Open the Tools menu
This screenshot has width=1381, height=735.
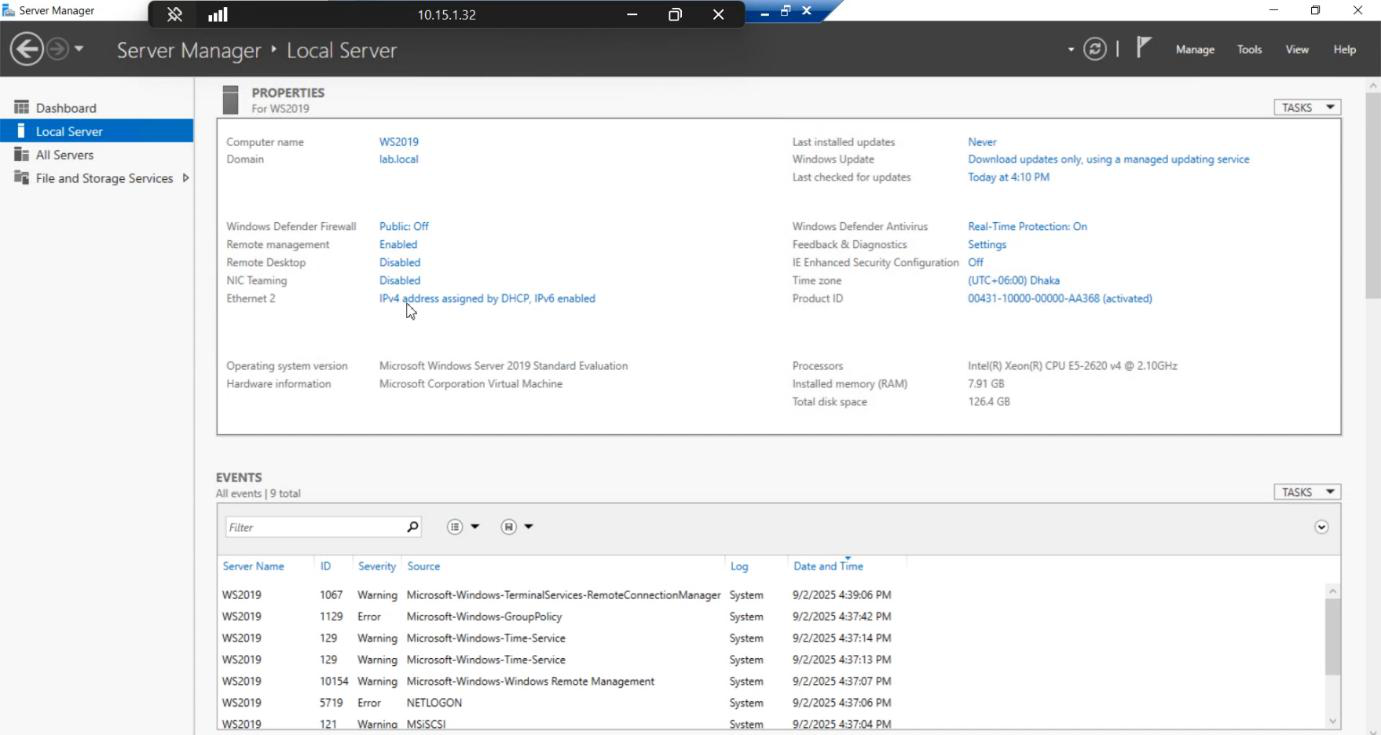[1249, 49]
